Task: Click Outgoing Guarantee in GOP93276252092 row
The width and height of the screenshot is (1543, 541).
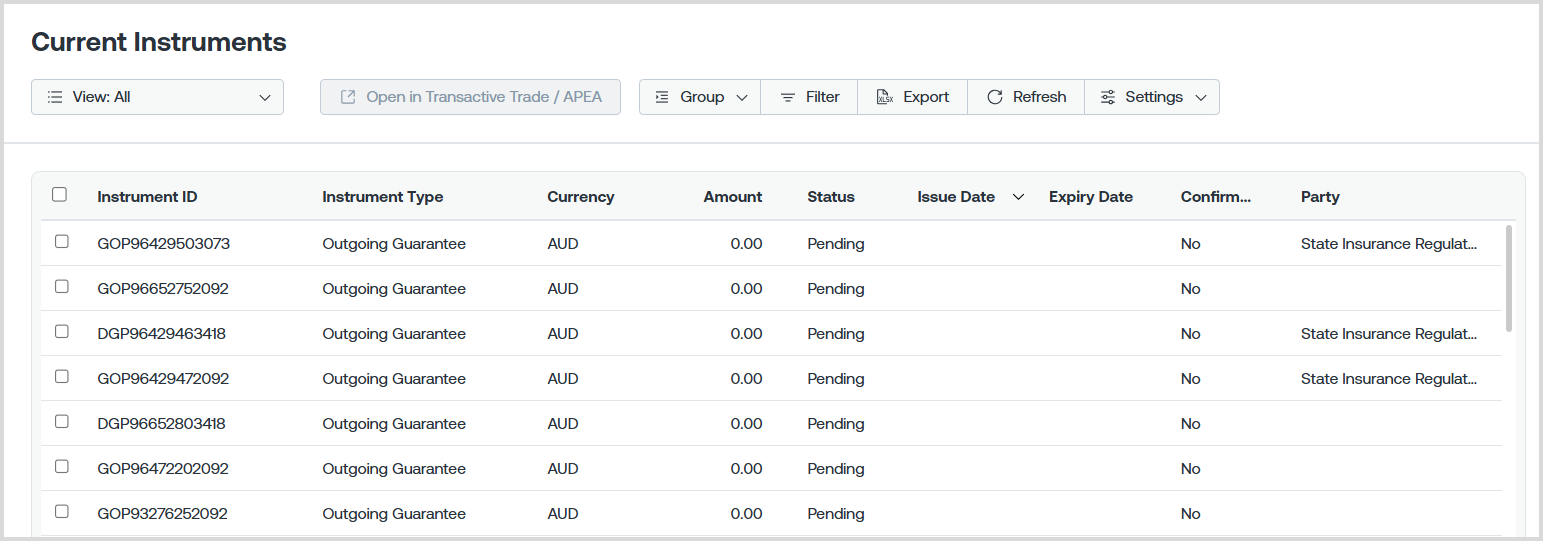Action: (x=394, y=514)
